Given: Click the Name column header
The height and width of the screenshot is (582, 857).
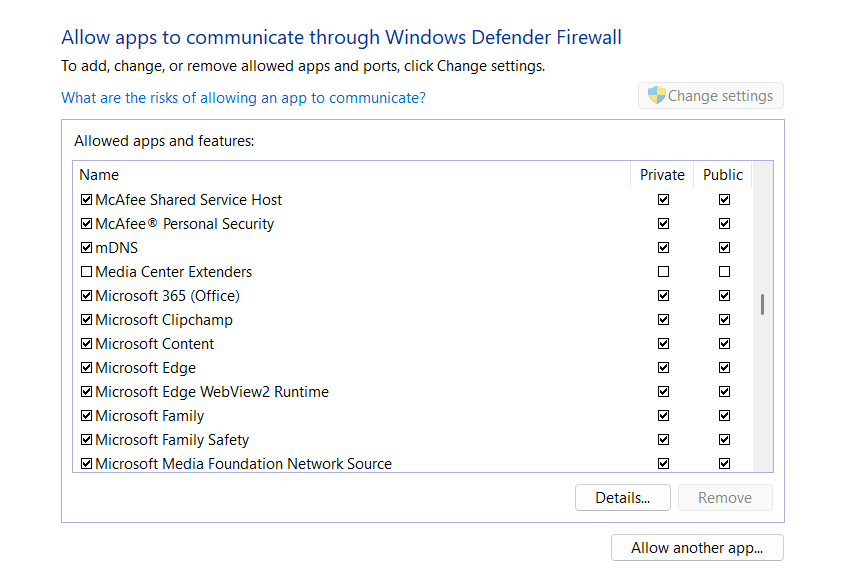Looking at the screenshot, I should click(351, 175).
